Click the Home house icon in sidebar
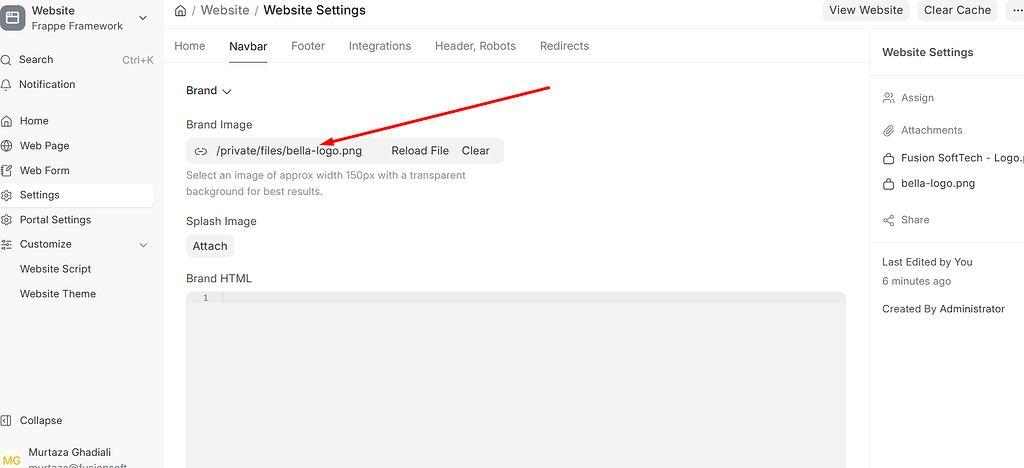1024x468 pixels. pos(6,121)
